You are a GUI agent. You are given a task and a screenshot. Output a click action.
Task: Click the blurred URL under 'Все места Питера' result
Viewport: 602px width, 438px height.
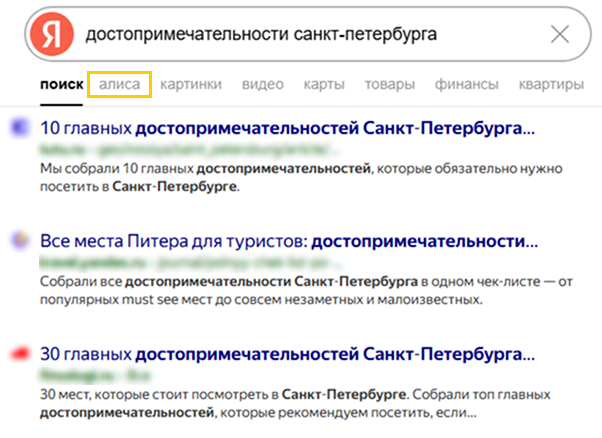(x=190, y=262)
